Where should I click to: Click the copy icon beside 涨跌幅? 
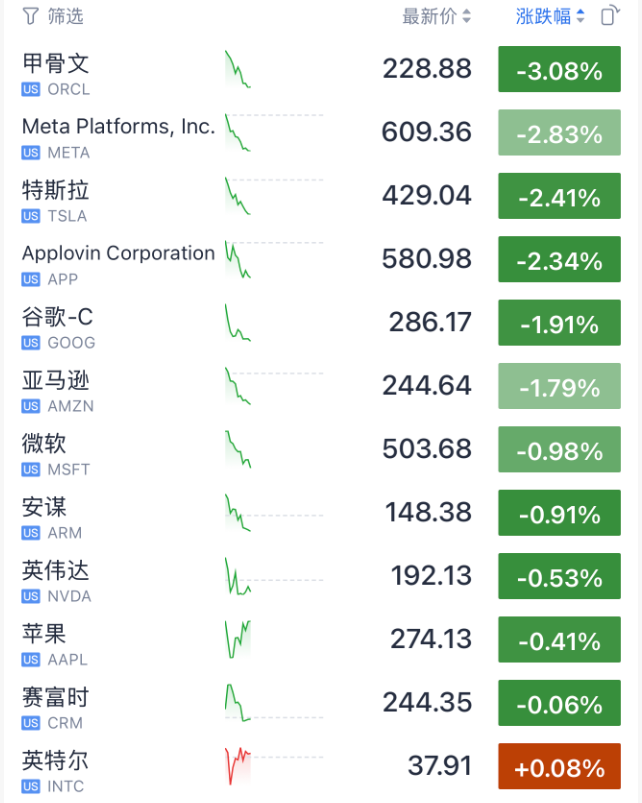(609, 16)
